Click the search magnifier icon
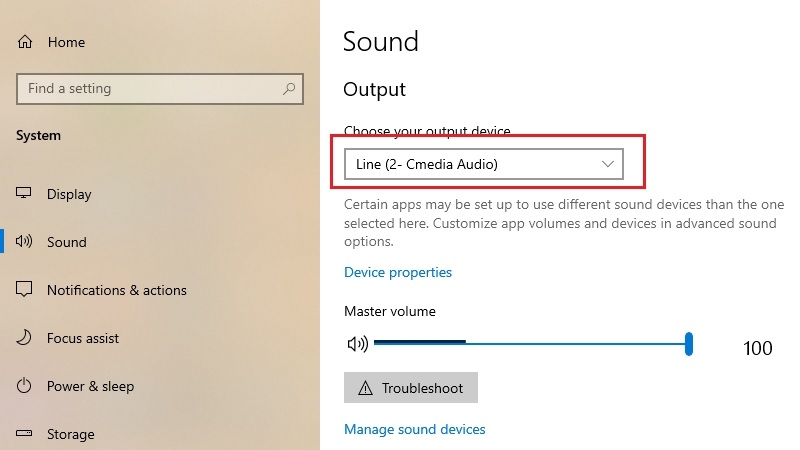800x450 pixels. (x=289, y=89)
